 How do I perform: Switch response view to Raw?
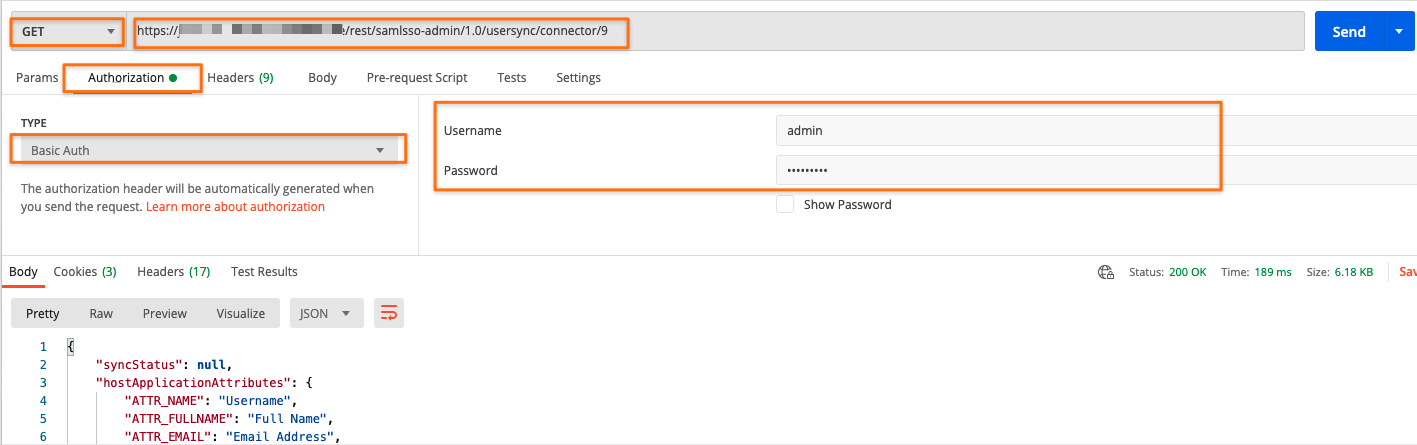click(101, 313)
